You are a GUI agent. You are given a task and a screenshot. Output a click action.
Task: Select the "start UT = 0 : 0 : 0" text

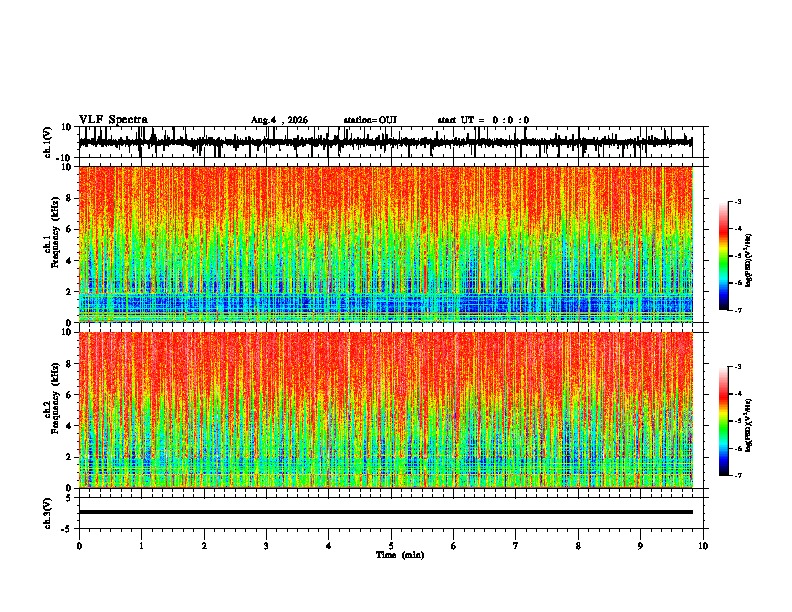click(483, 120)
